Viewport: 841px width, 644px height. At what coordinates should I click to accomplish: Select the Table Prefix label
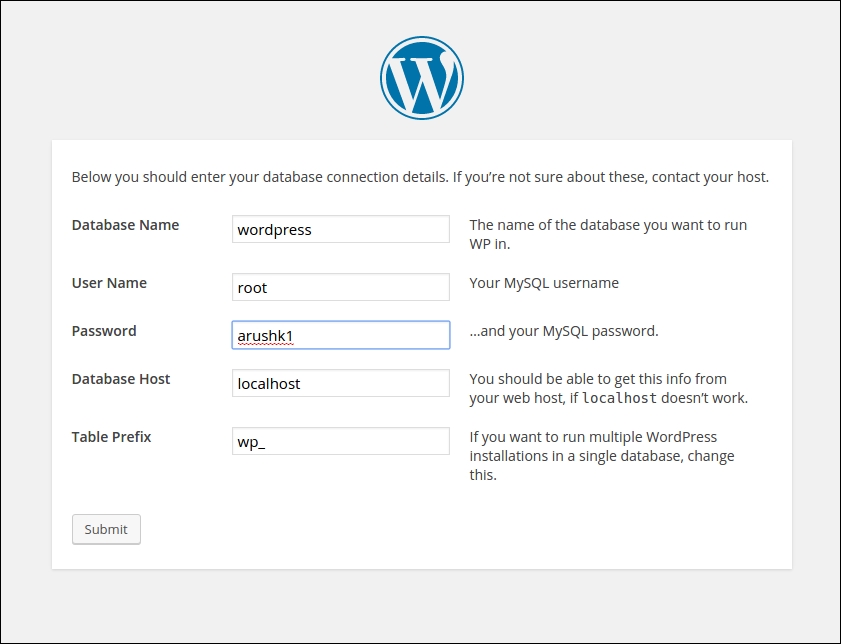click(x=112, y=437)
